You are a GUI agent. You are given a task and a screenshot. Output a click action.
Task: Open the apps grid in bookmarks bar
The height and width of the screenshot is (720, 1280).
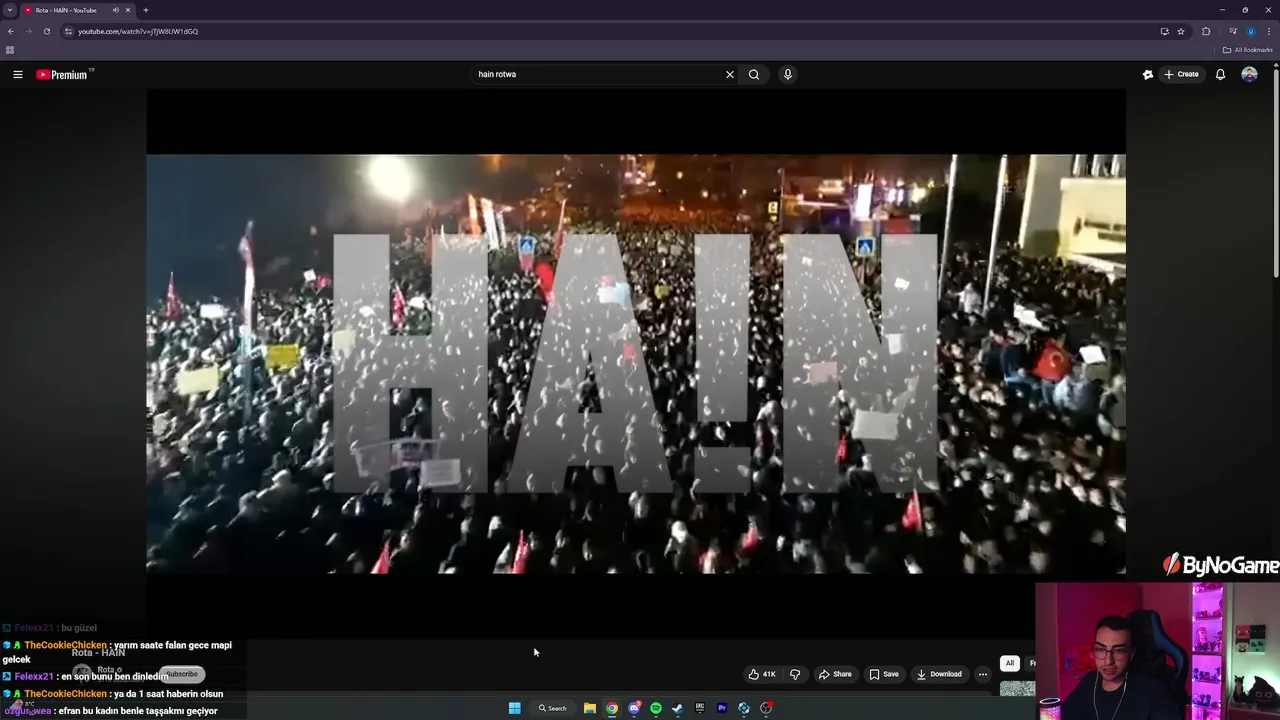pos(10,50)
